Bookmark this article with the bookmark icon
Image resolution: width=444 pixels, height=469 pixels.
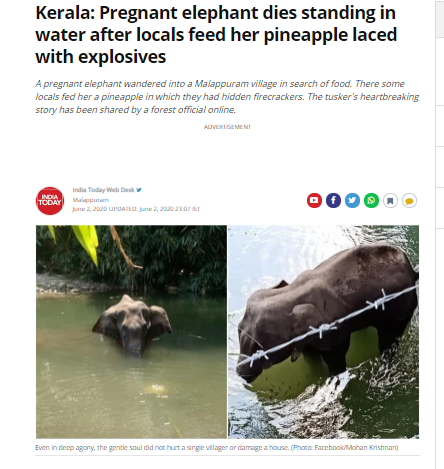coord(390,201)
